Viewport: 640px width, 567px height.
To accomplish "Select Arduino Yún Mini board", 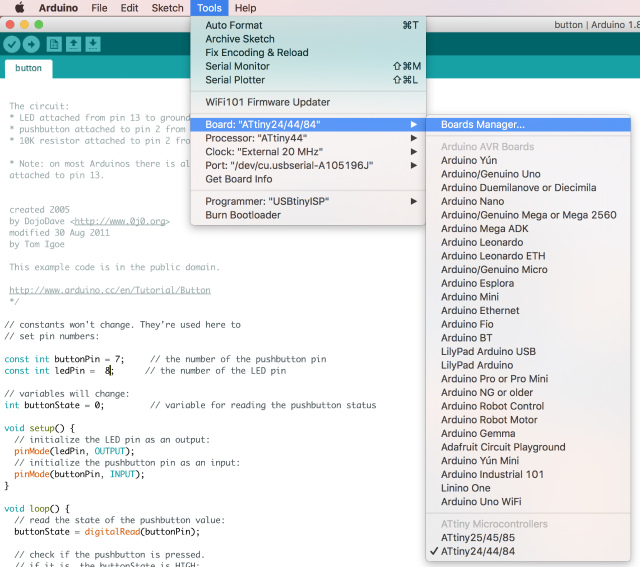I will [528, 461].
